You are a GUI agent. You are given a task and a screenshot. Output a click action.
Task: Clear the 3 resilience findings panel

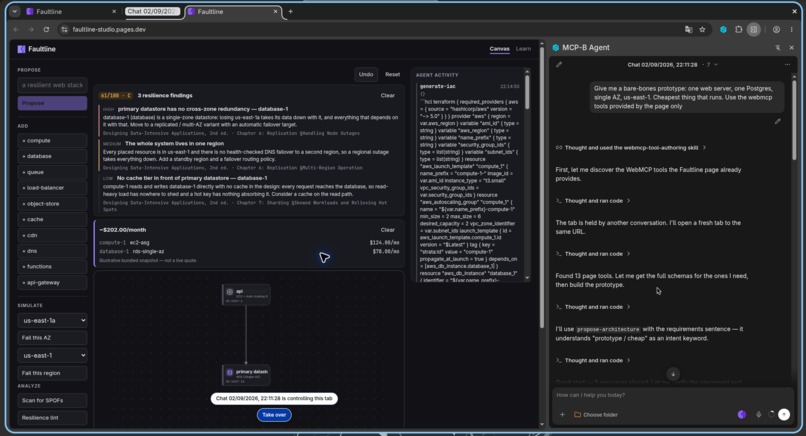388,95
